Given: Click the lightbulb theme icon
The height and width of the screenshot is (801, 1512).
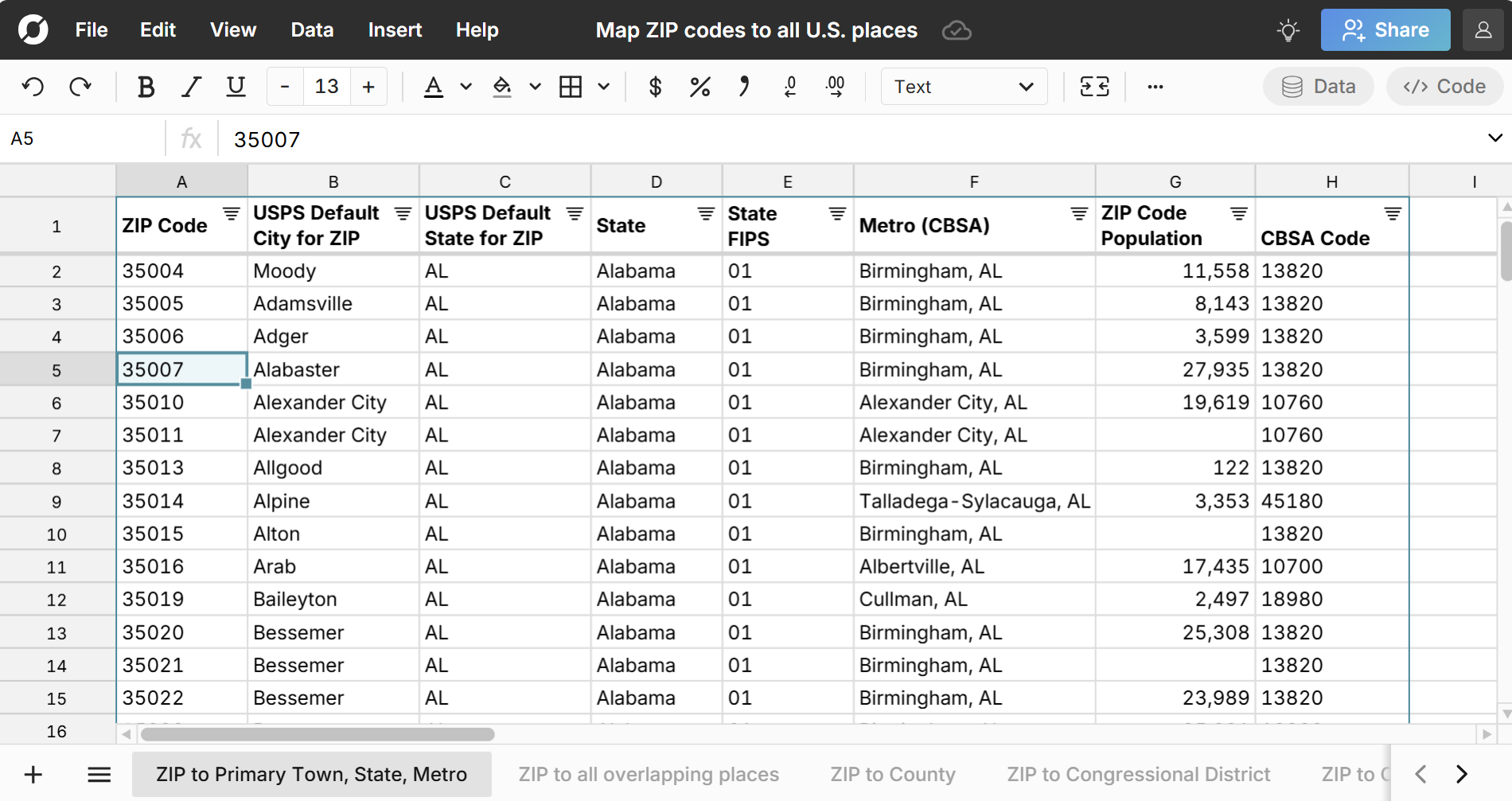Looking at the screenshot, I should 1288,30.
